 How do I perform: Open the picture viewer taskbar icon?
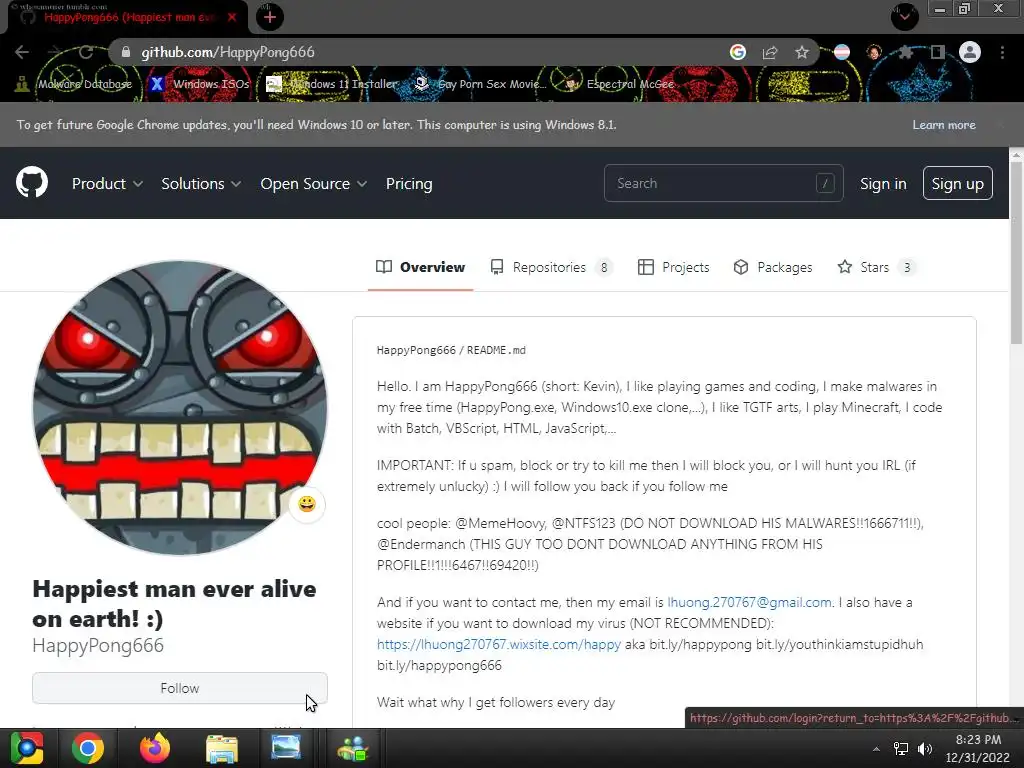point(286,748)
